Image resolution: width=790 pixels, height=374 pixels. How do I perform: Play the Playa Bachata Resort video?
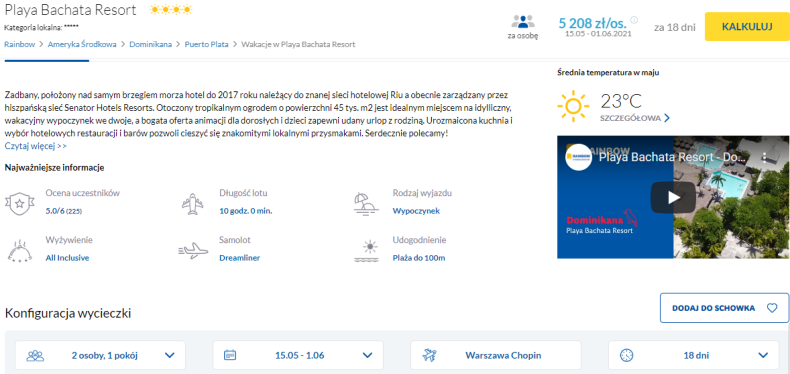click(673, 197)
